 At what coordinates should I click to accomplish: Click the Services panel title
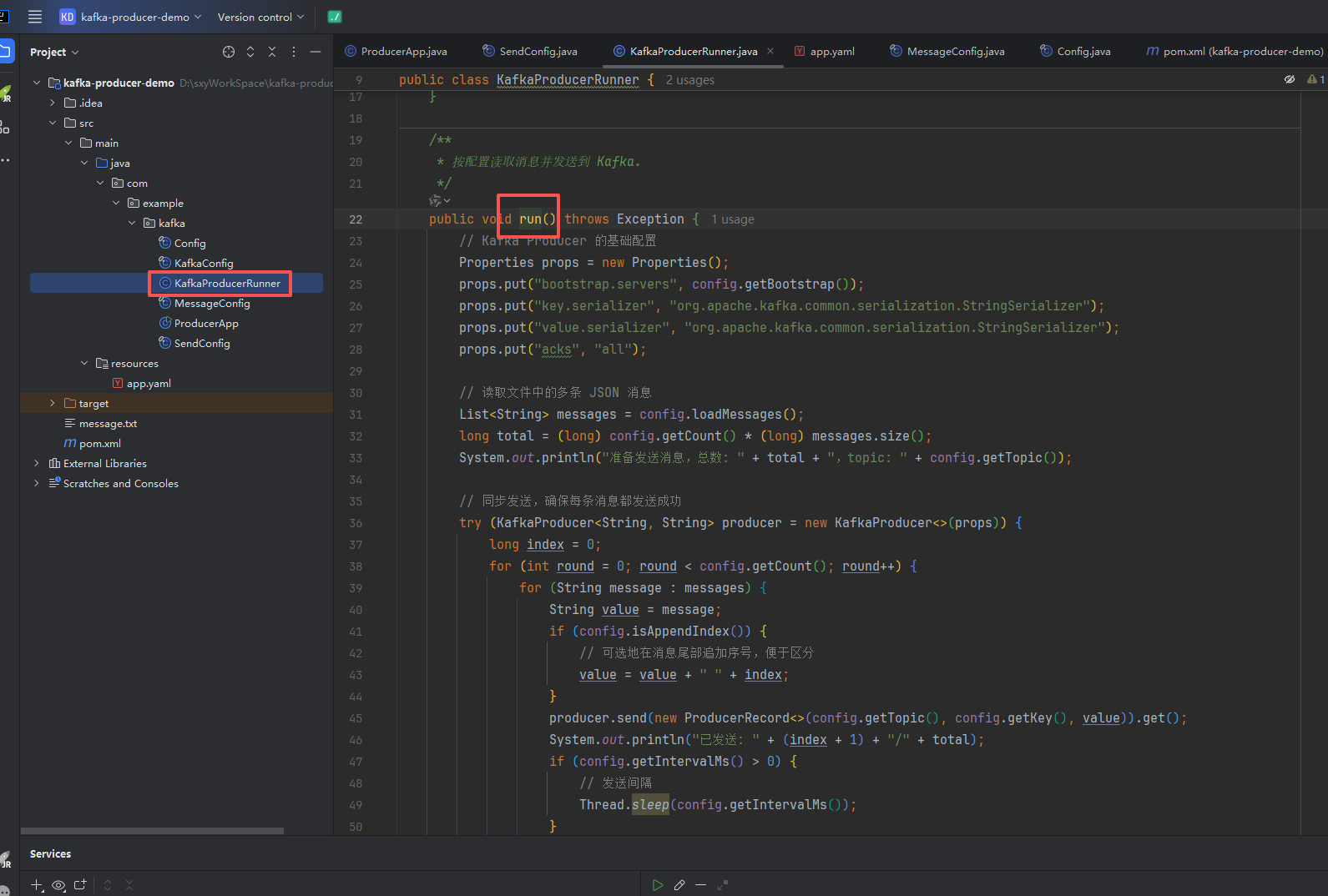(x=50, y=853)
